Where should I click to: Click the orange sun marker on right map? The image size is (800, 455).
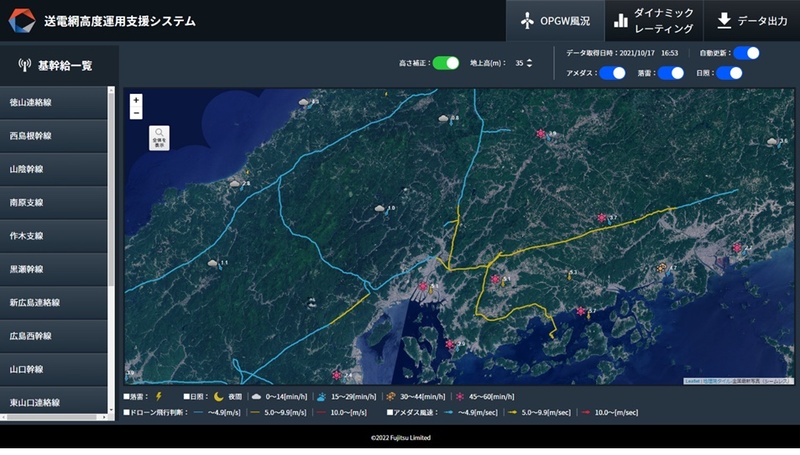(661, 267)
